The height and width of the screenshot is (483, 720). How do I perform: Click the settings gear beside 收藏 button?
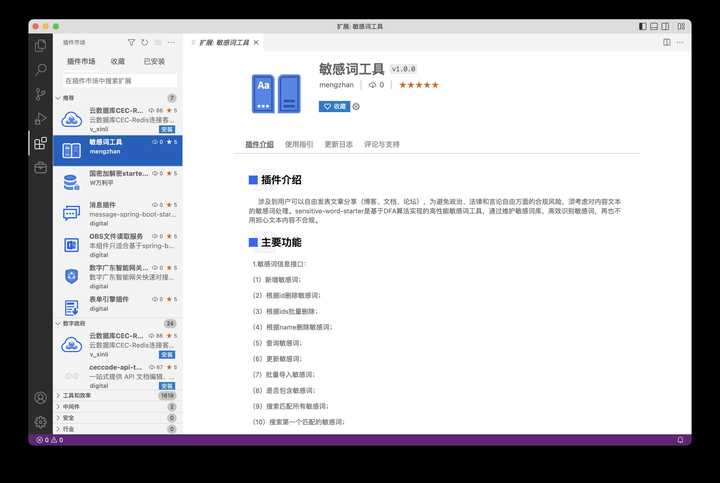[356, 107]
